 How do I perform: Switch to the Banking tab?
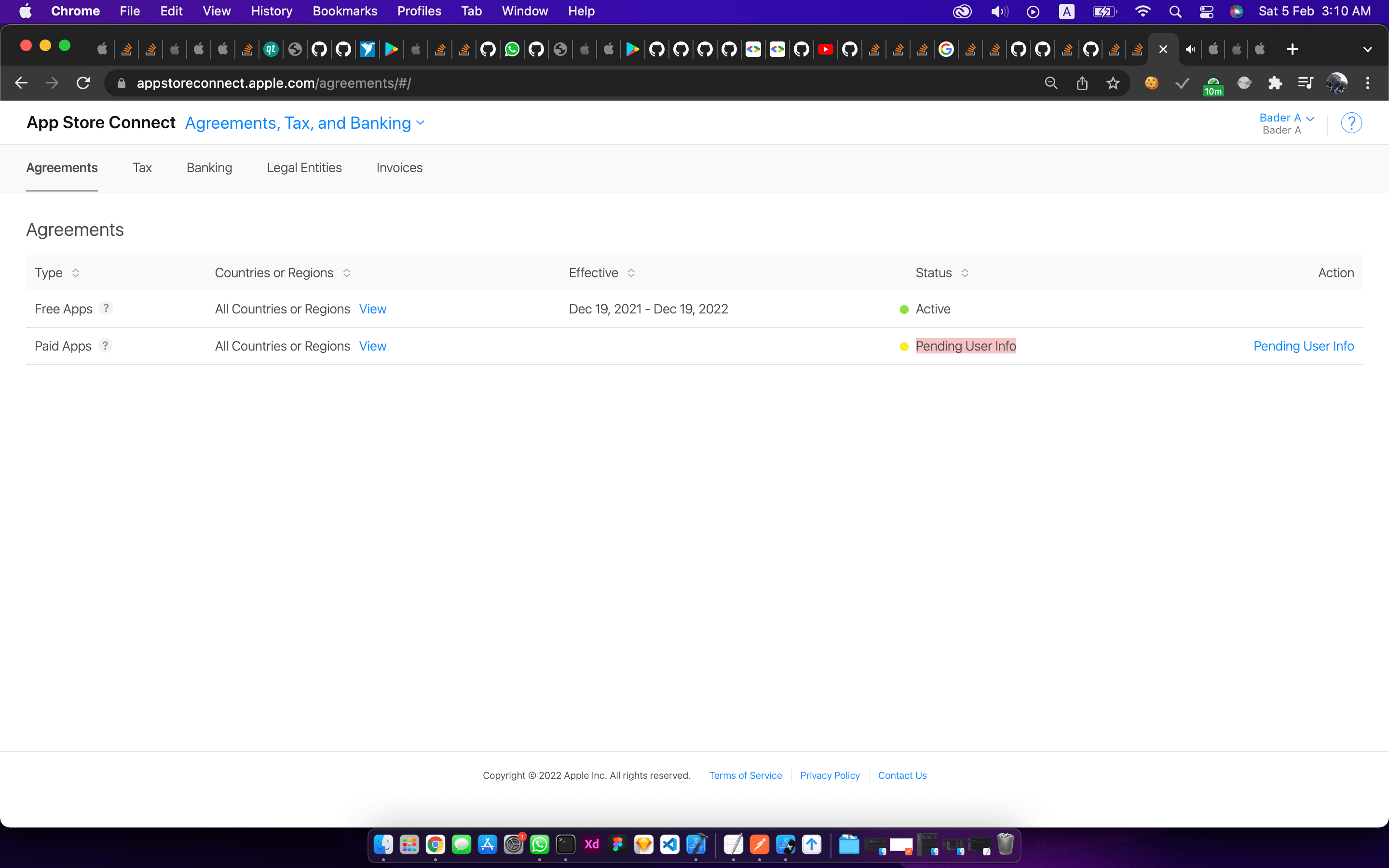tap(209, 168)
